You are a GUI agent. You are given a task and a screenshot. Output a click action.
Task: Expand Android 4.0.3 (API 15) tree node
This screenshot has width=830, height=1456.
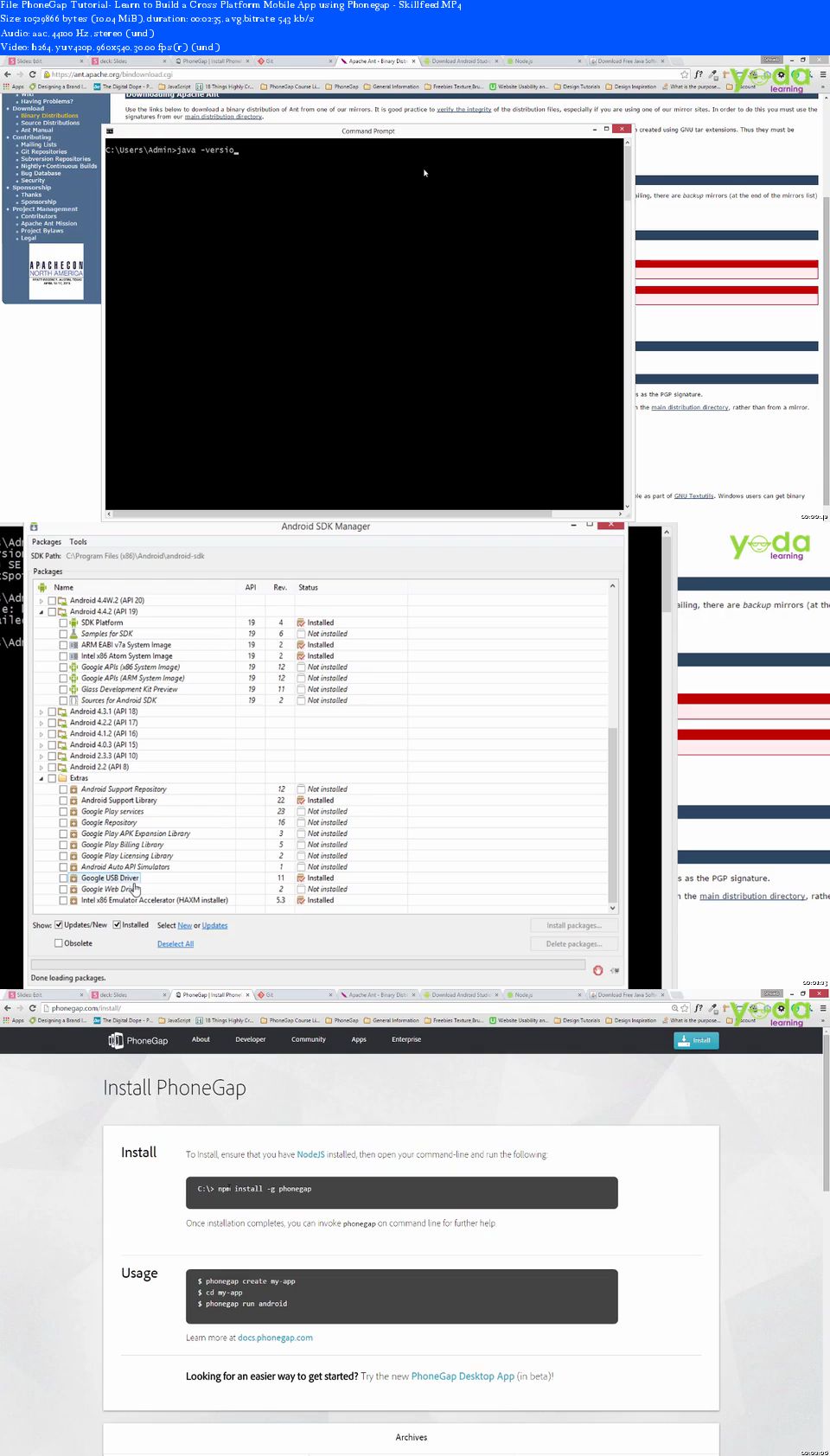click(41, 744)
